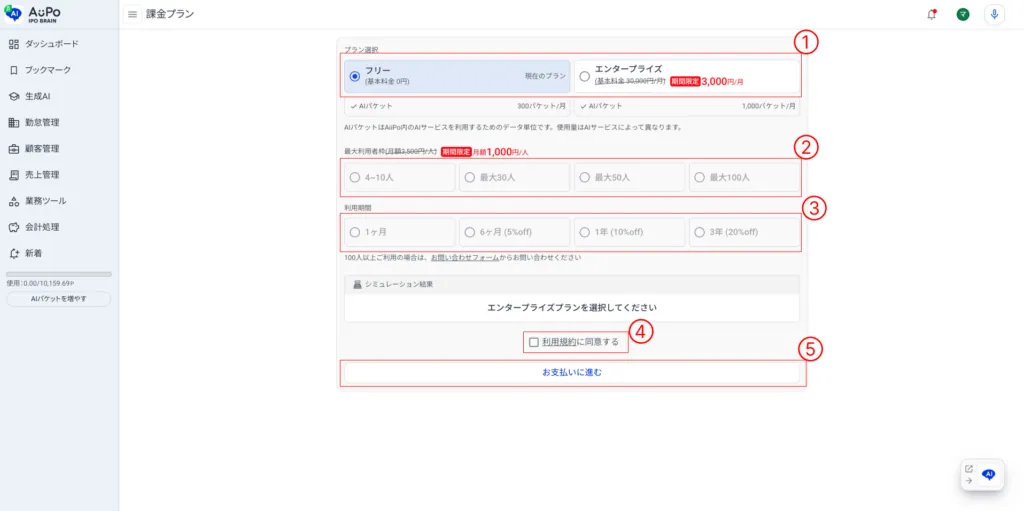Open the floating AI chat bubble
The height and width of the screenshot is (511, 1024).
(989, 474)
